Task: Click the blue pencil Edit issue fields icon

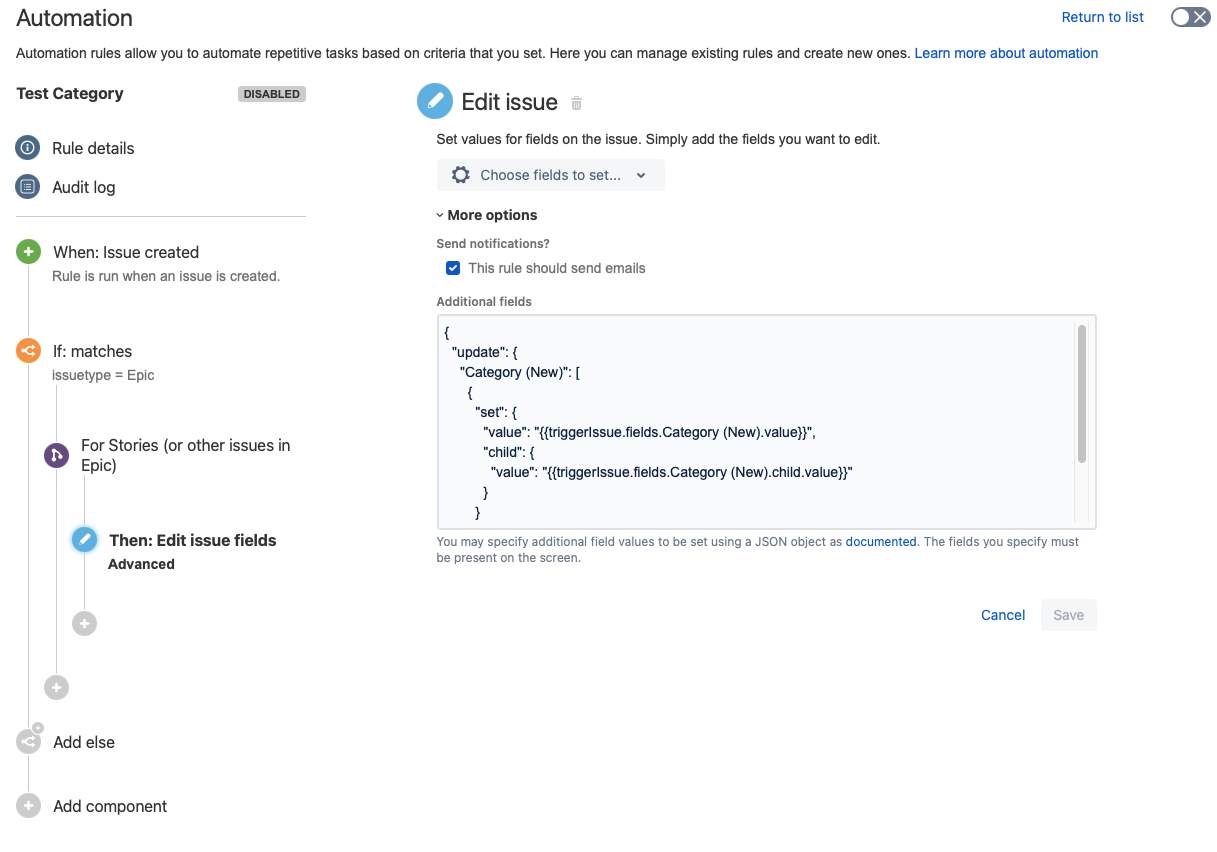Action: click(84, 540)
